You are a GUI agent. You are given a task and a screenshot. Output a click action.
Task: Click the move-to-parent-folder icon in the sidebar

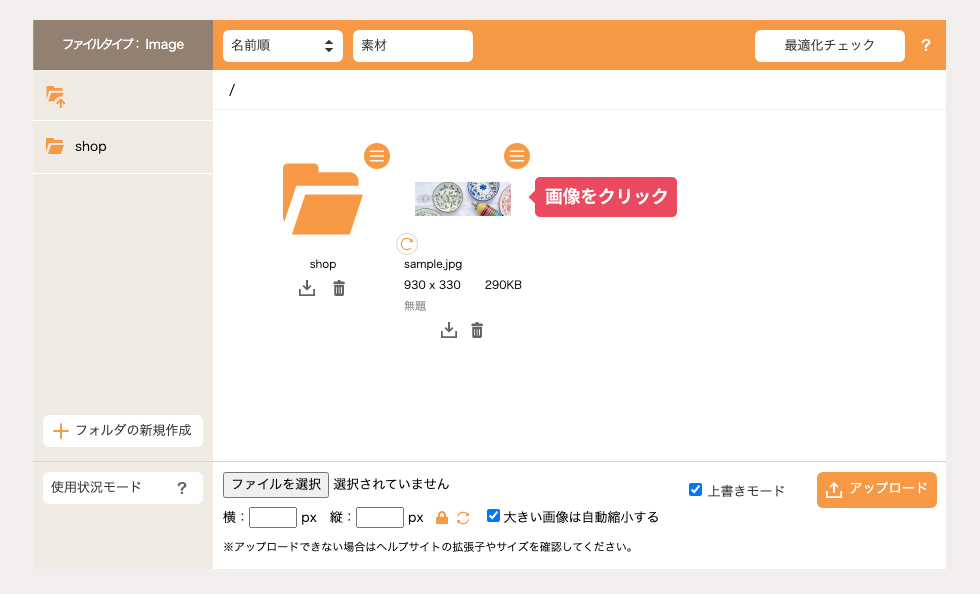57,96
